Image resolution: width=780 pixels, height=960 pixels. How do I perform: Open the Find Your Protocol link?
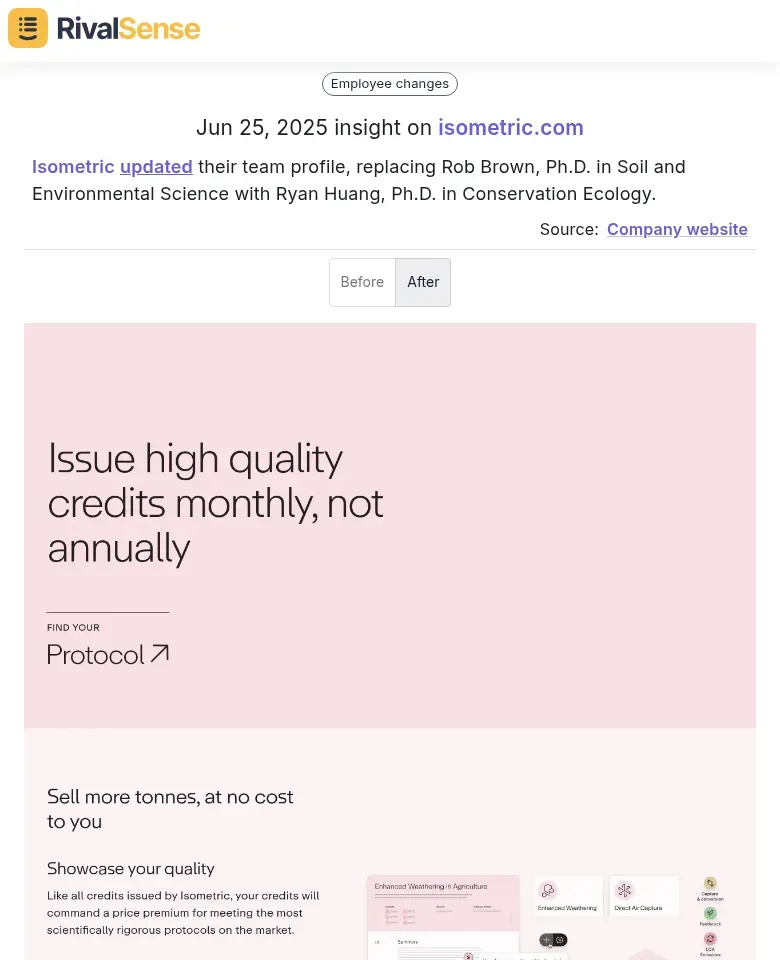coord(108,645)
